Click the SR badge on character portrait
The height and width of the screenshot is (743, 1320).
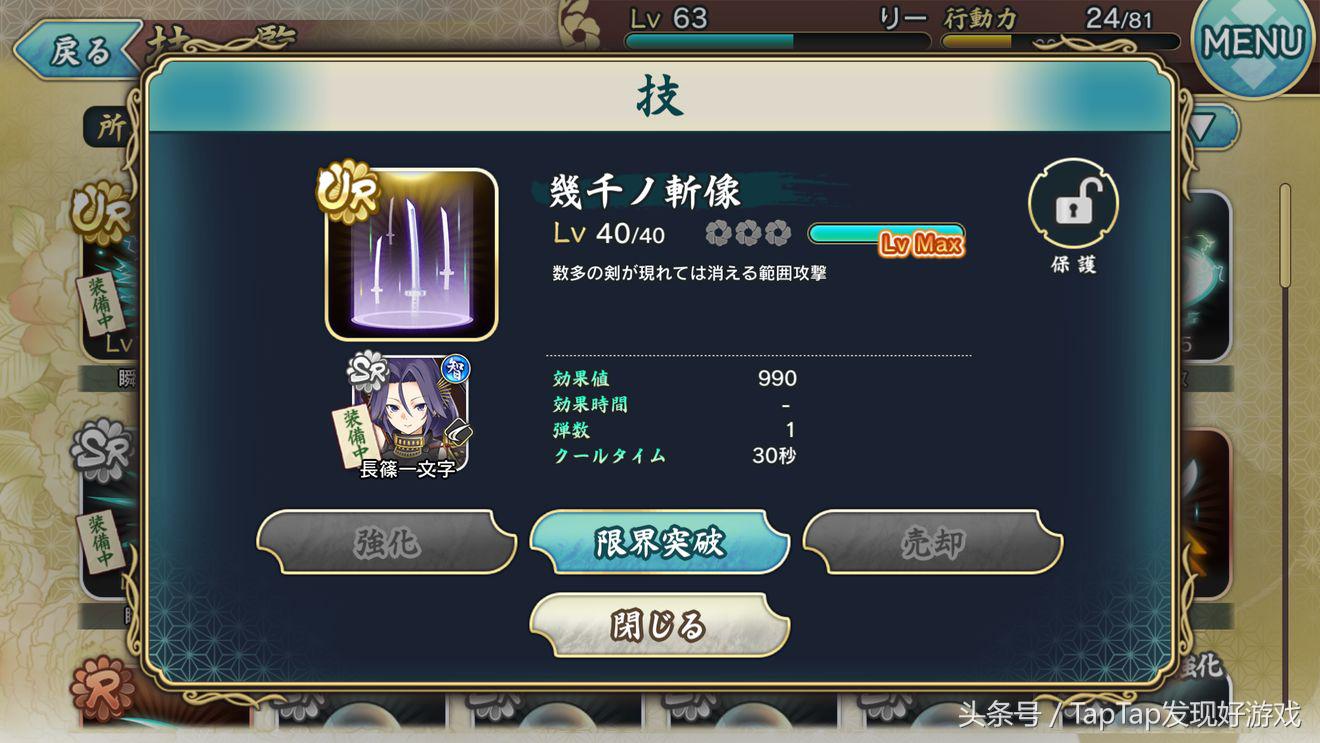[368, 372]
